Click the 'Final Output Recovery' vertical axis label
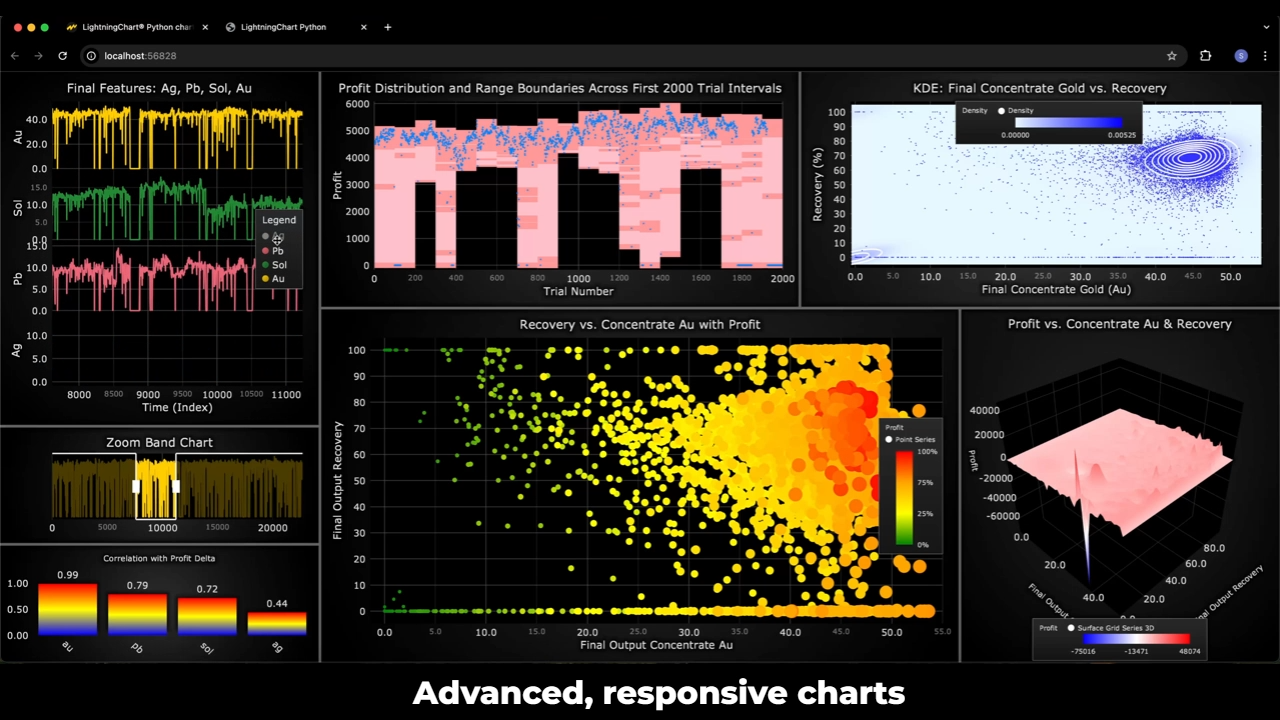1280x720 pixels. click(x=338, y=480)
